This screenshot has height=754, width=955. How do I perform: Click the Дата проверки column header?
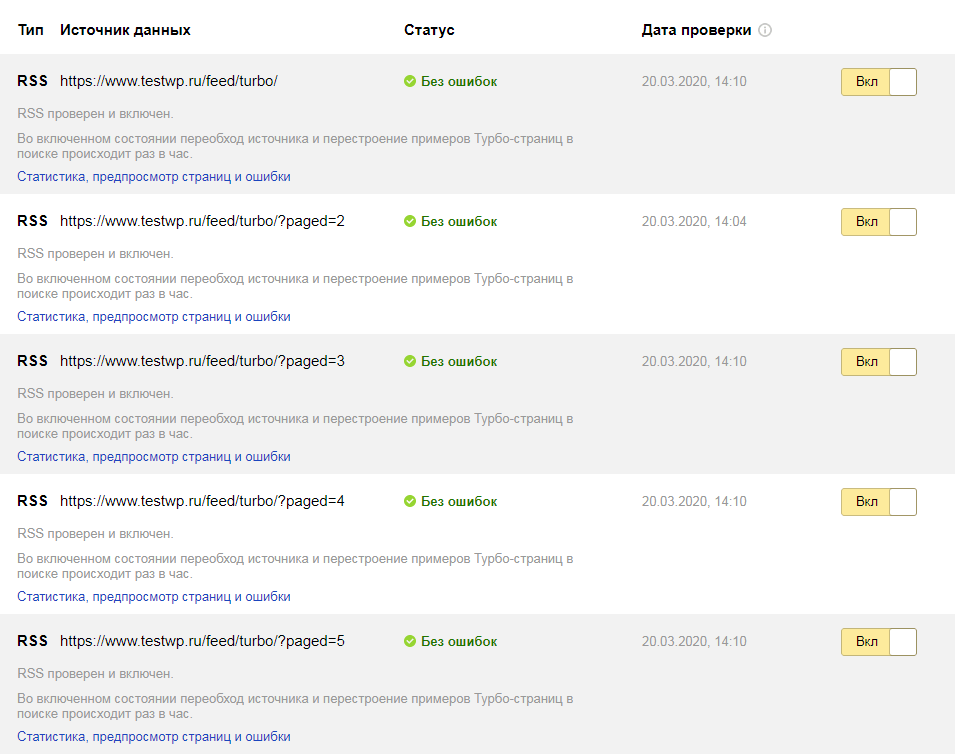[x=696, y=30]
